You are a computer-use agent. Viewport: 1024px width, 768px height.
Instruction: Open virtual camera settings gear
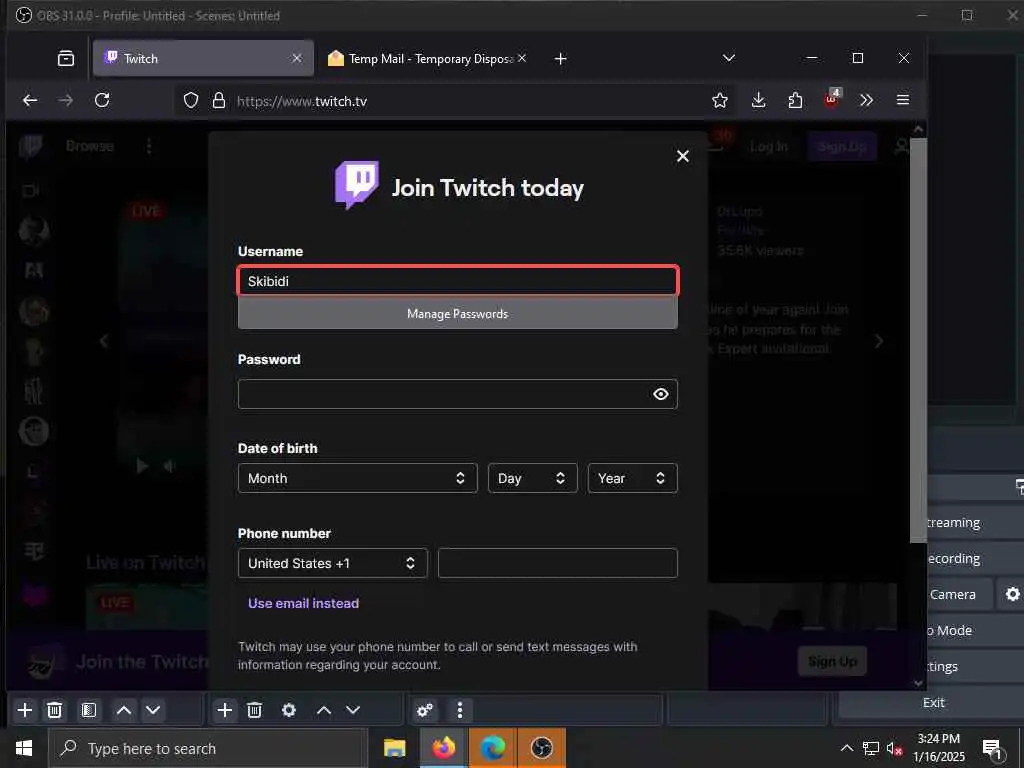(1012, 594)
